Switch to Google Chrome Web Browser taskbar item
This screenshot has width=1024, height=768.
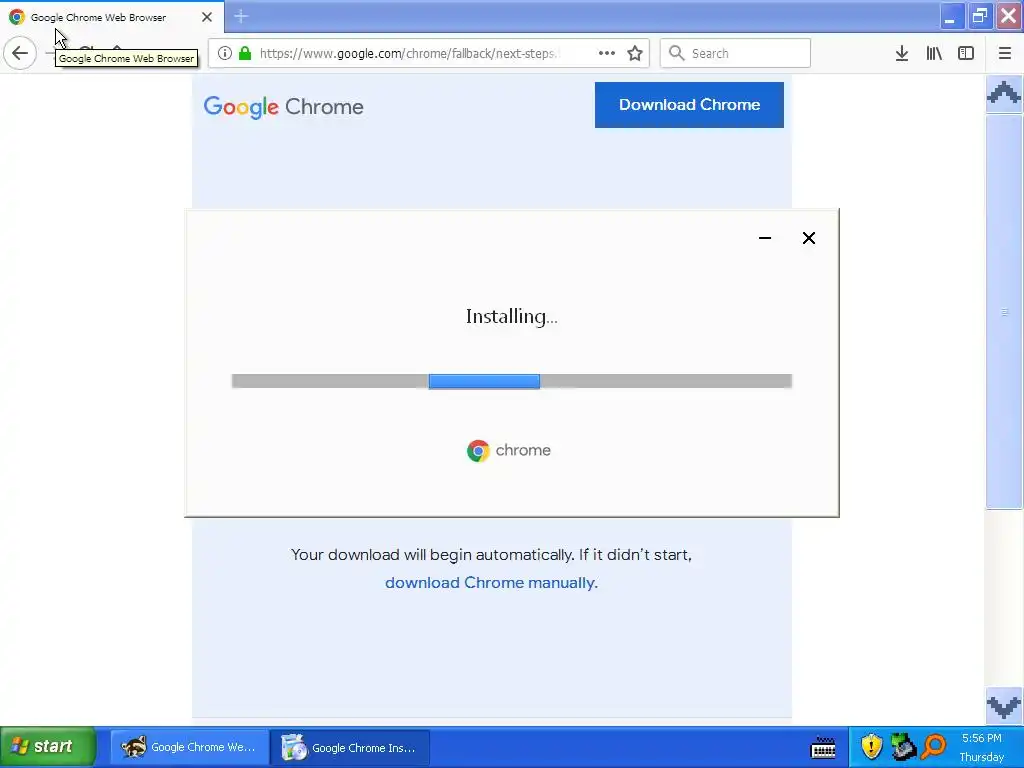[189, 747]
